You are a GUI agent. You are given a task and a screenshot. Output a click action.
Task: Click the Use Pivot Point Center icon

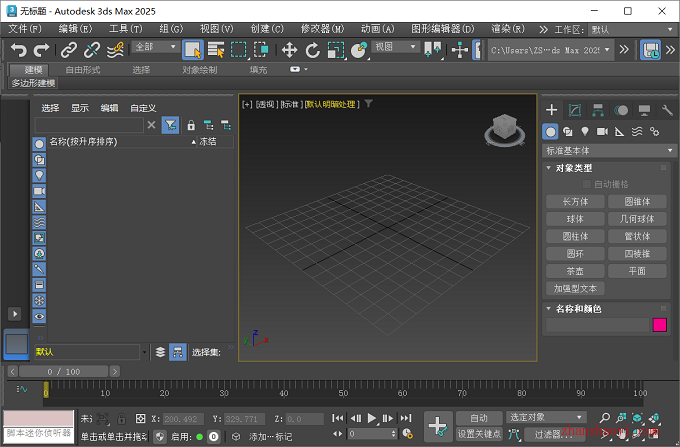coord(433,50)
